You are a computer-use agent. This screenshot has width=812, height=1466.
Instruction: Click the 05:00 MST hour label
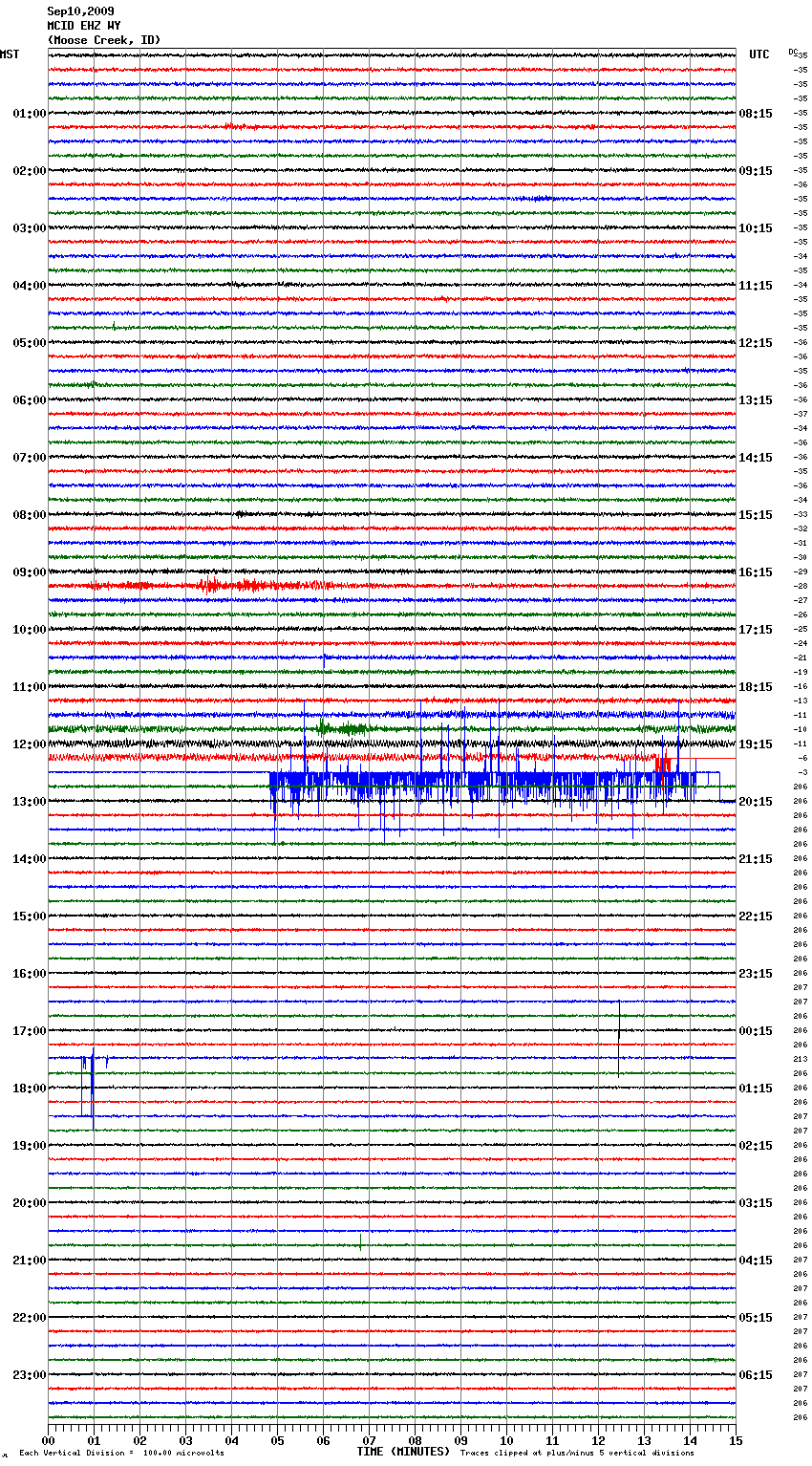click(x=30, y=342)
